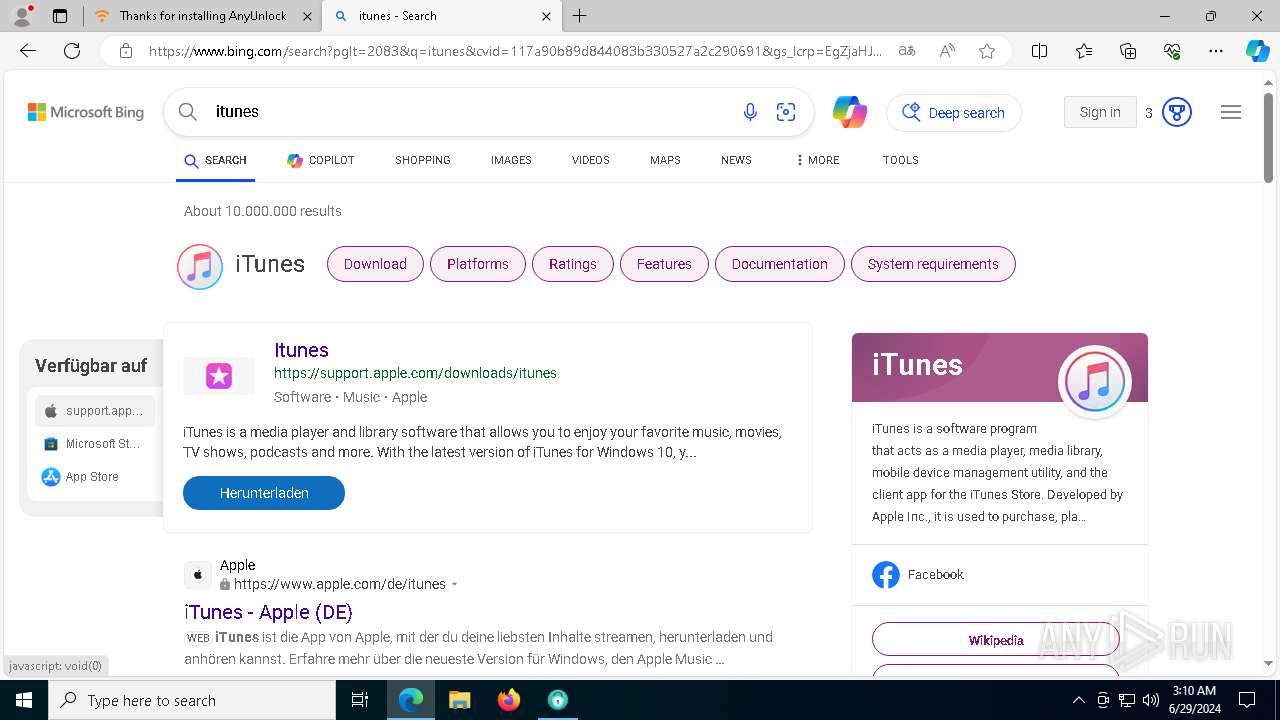Add this page to favorites star
This screenshot has height=720, width=1280.
pyautogui.click(x=987, y=51)
